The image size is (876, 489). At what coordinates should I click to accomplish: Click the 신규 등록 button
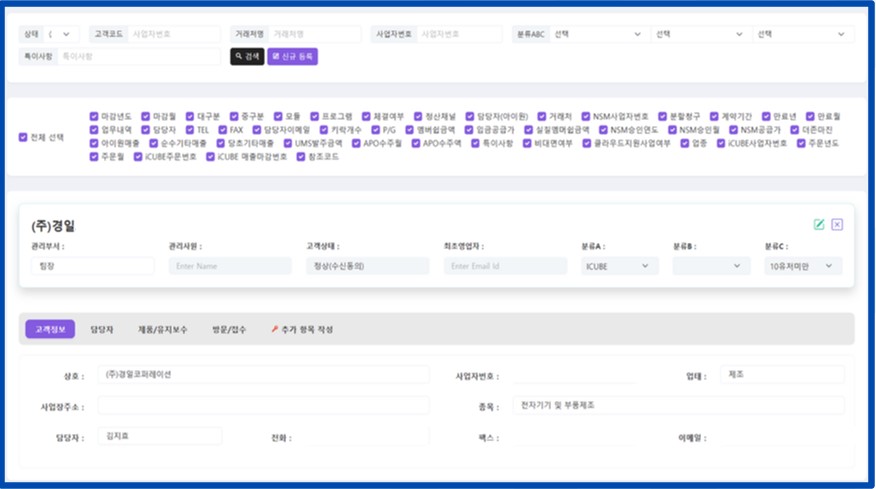tap(292, 57)
